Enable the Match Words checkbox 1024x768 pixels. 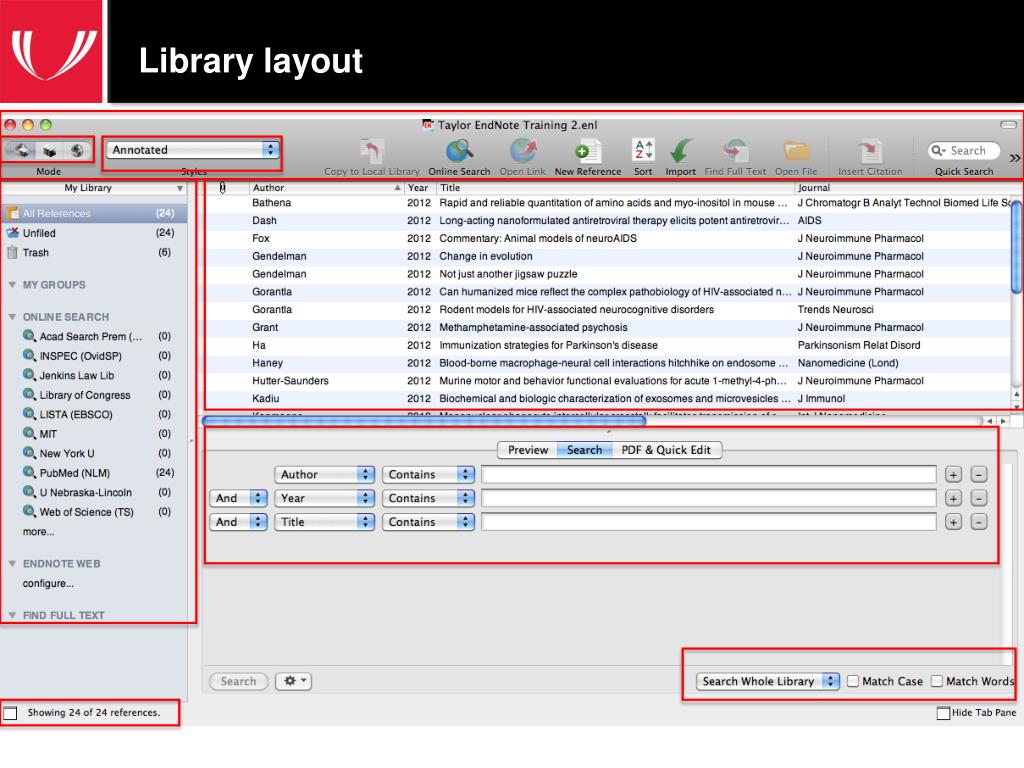click(937, 681)
